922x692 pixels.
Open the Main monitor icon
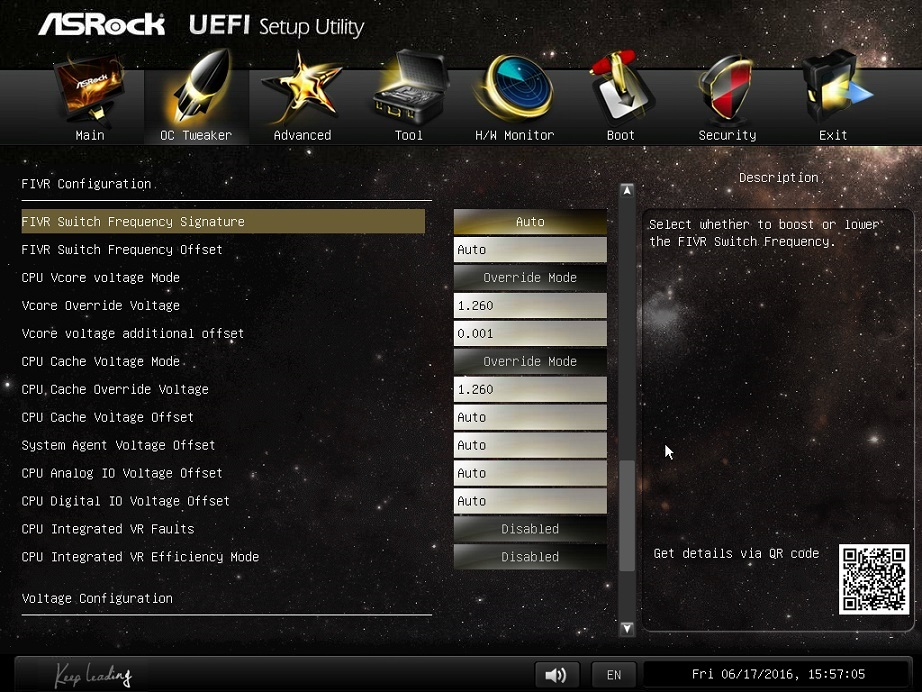tap(89, 88)
